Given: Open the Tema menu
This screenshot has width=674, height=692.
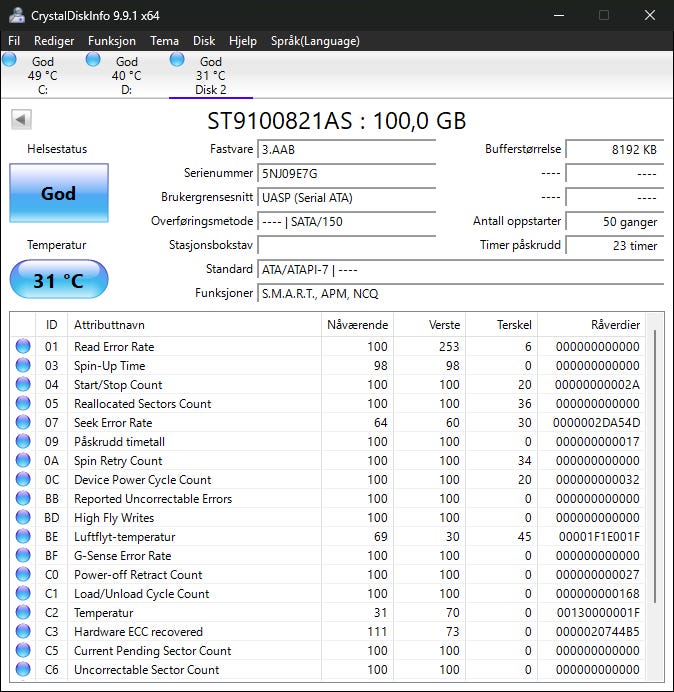Looking at the screenshot, I should point(164,41).
